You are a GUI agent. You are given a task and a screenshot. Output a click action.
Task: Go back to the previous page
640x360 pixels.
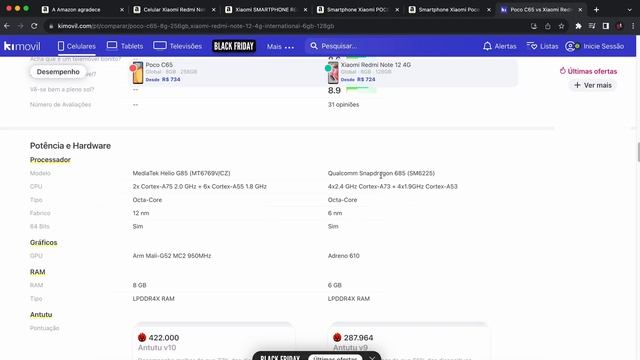[7, 26]
